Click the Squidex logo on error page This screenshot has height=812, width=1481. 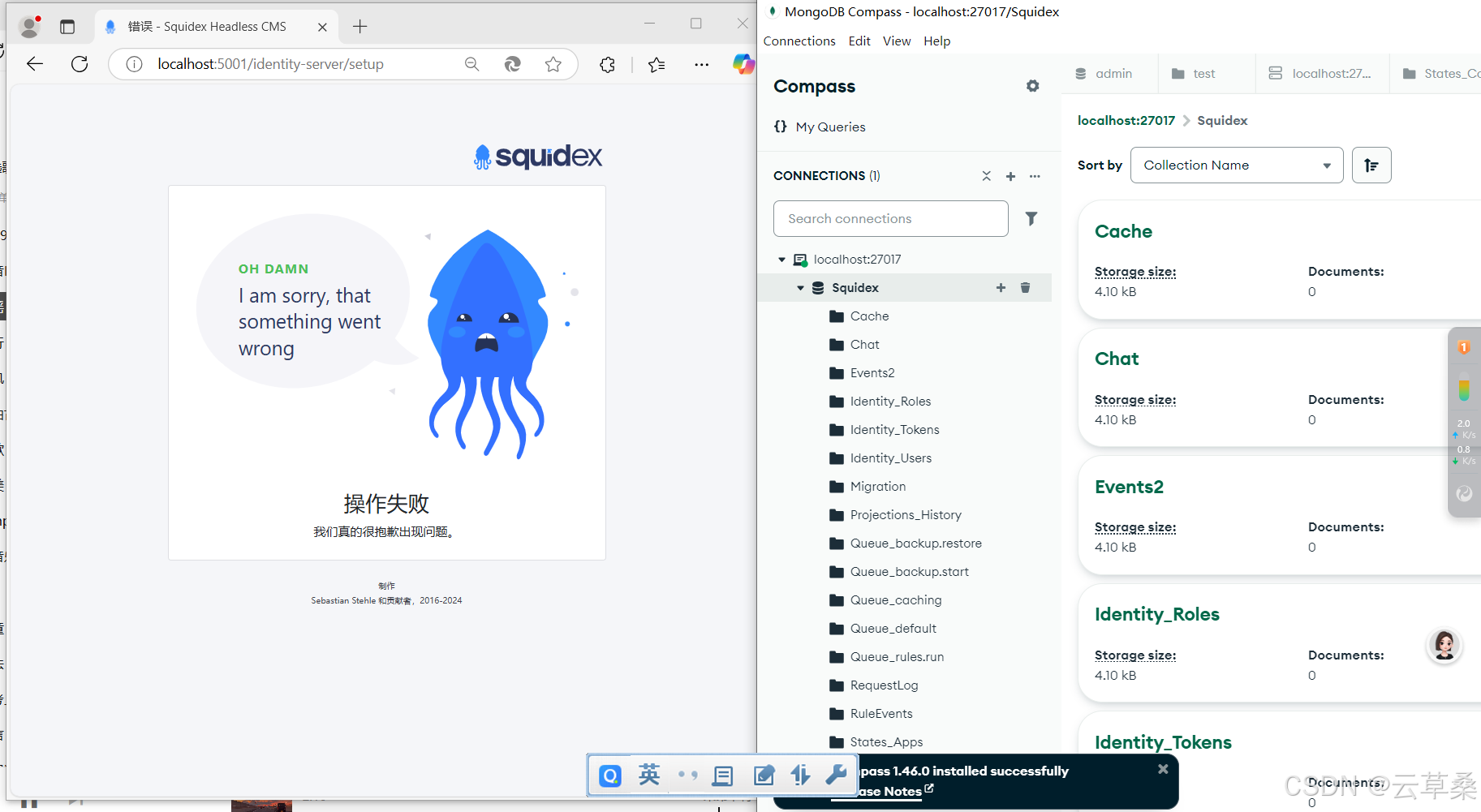click(x=538, y=157)
